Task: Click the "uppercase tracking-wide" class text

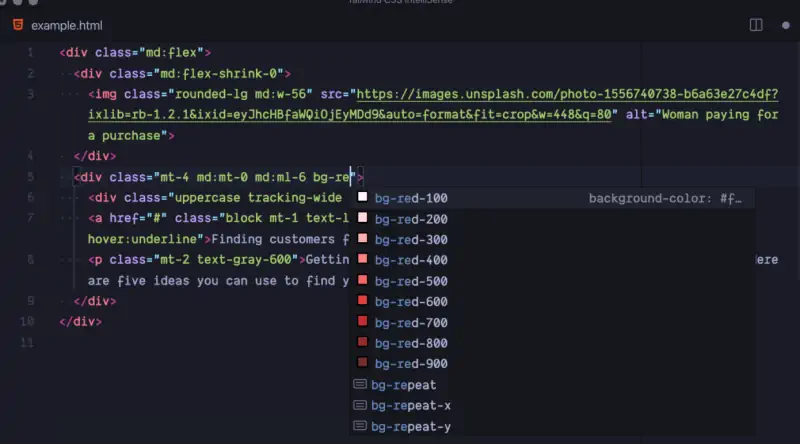Action: pyautogui.click(x=258, y=198)
